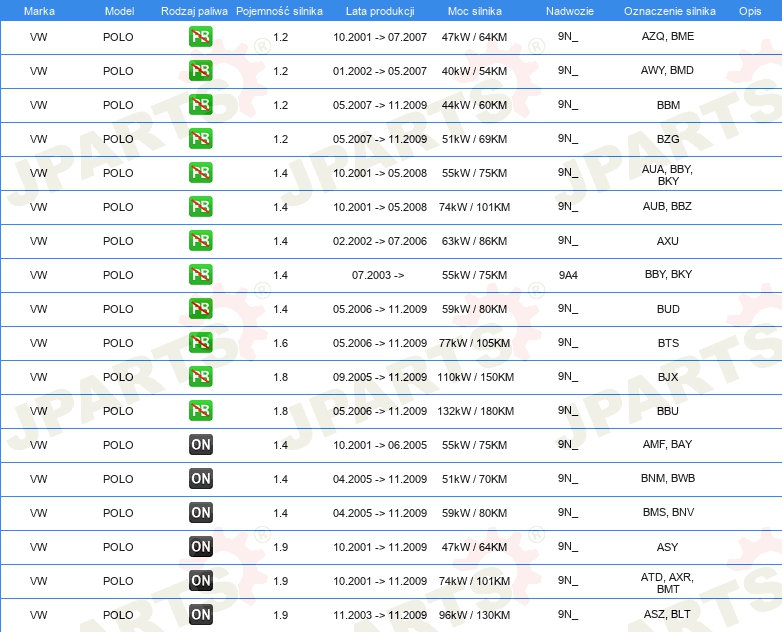Click the production dates 11.2003 -> 11.2009
The width and height of the screenshot is (782, 632).
380,615
